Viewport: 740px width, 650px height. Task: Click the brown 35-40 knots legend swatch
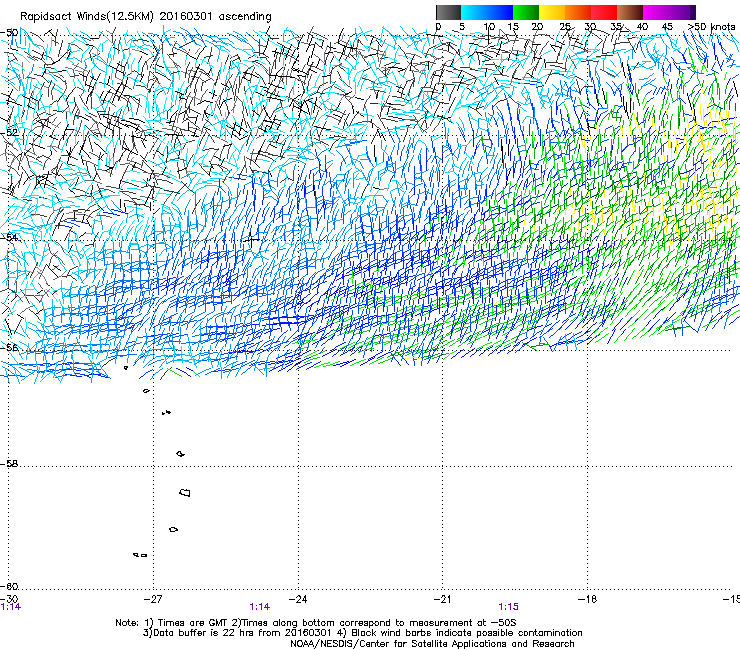pos(630,12)
